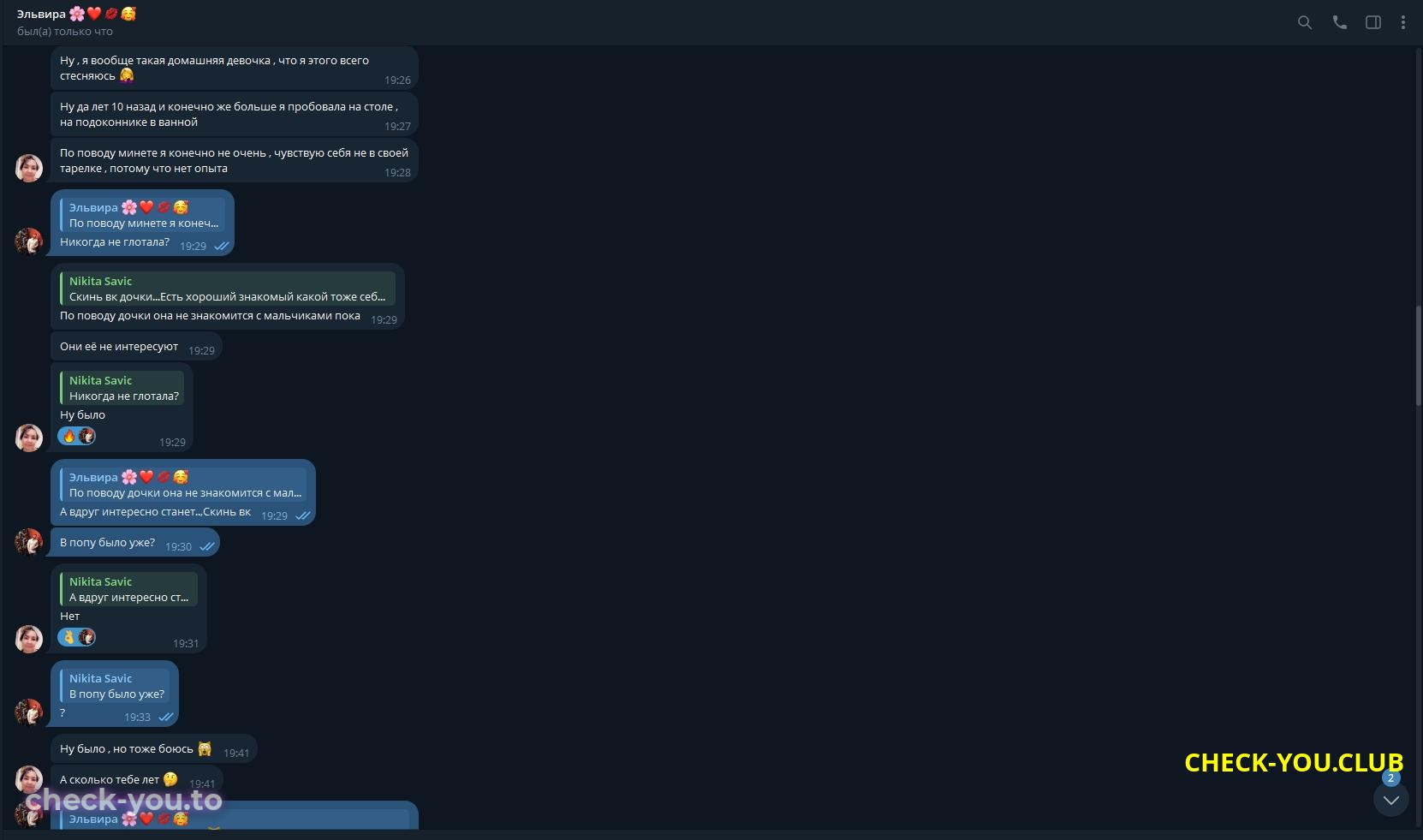
Task: Select the message sent at 19:27
Action: coord(235,115)
